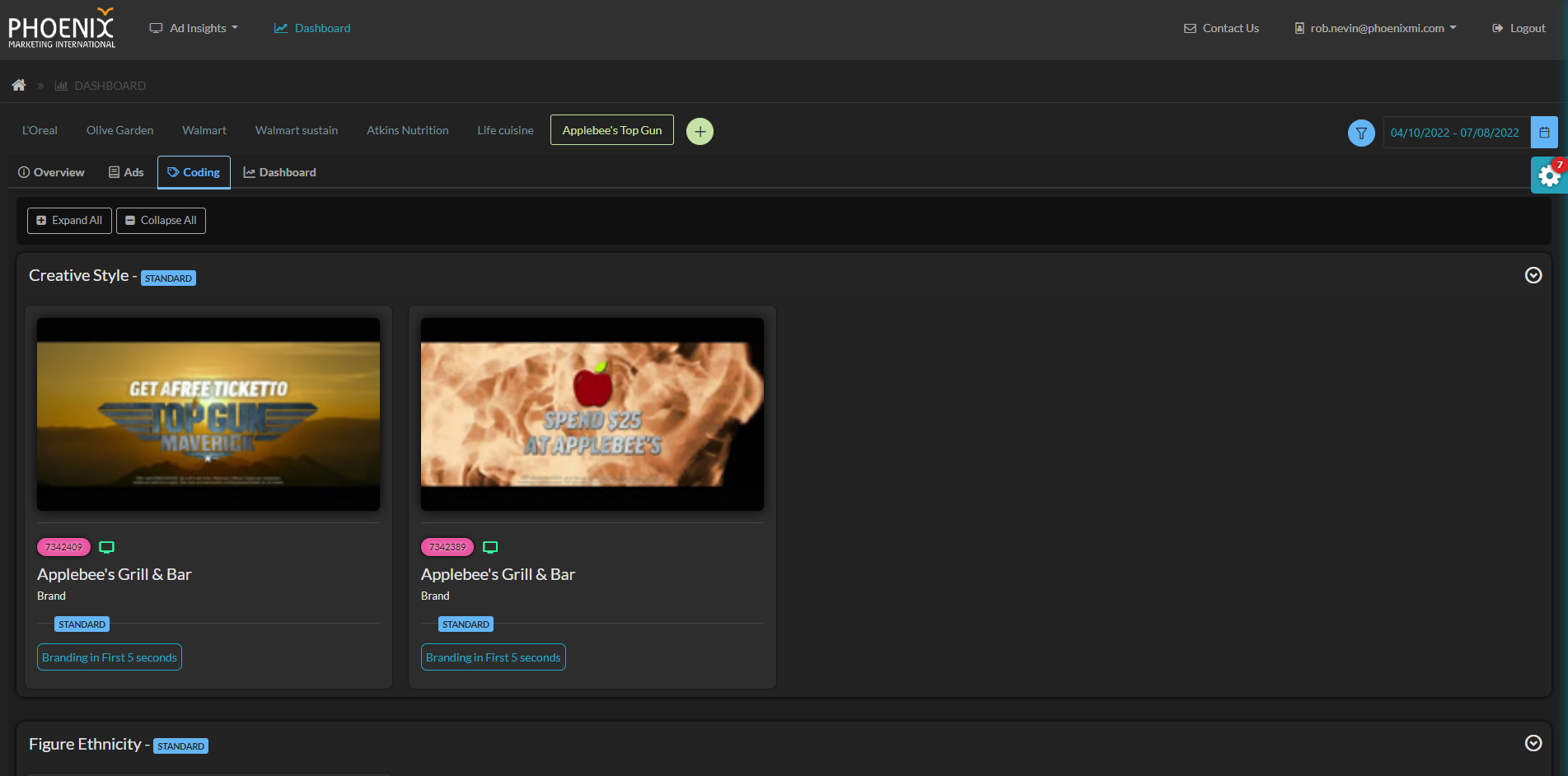Viewport: 1568px width, 776px height.
Task: Open the Spend $25 at Applebee's thumbnail
Action: tap(592, 414)
